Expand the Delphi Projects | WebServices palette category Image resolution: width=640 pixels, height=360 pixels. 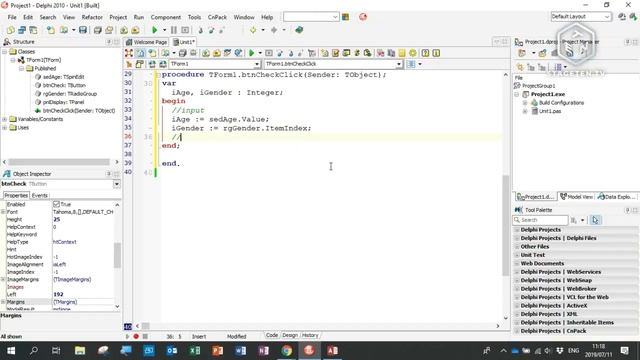pyautogui.click(x=517, y=272)
